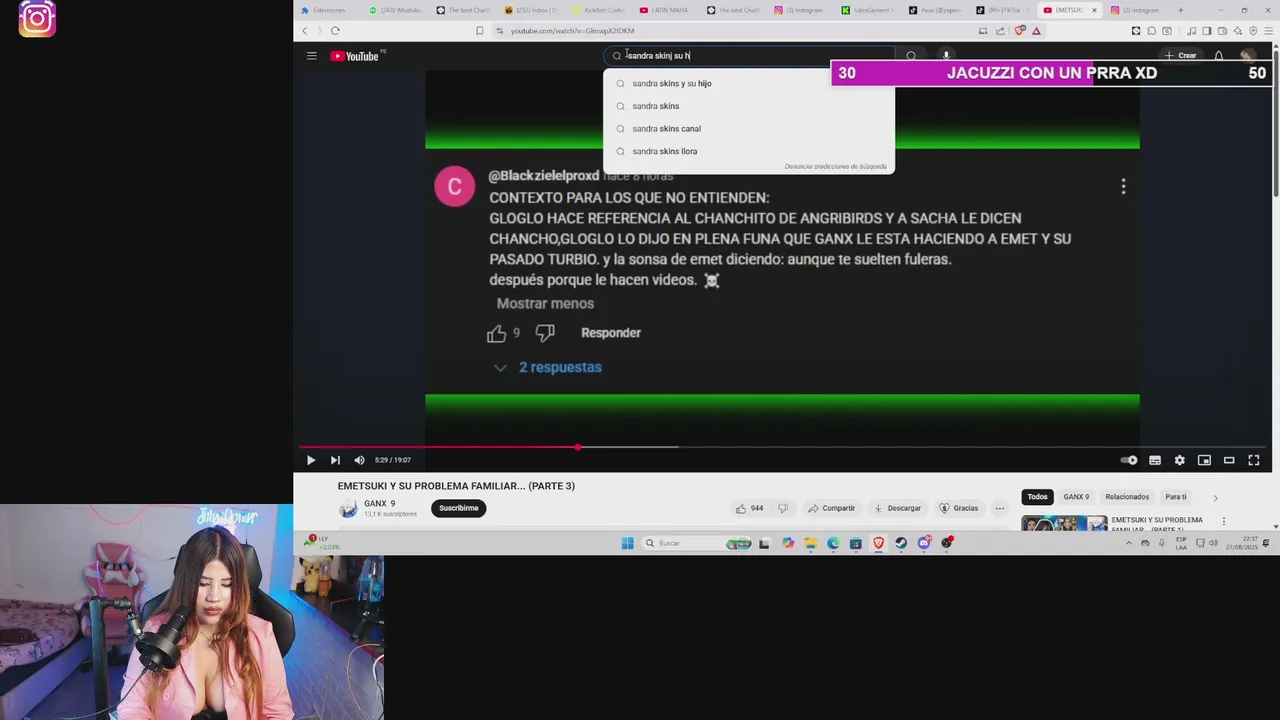Toggle the autoplay switch
Screen dimensions: 1280x720
[1129, 460]
